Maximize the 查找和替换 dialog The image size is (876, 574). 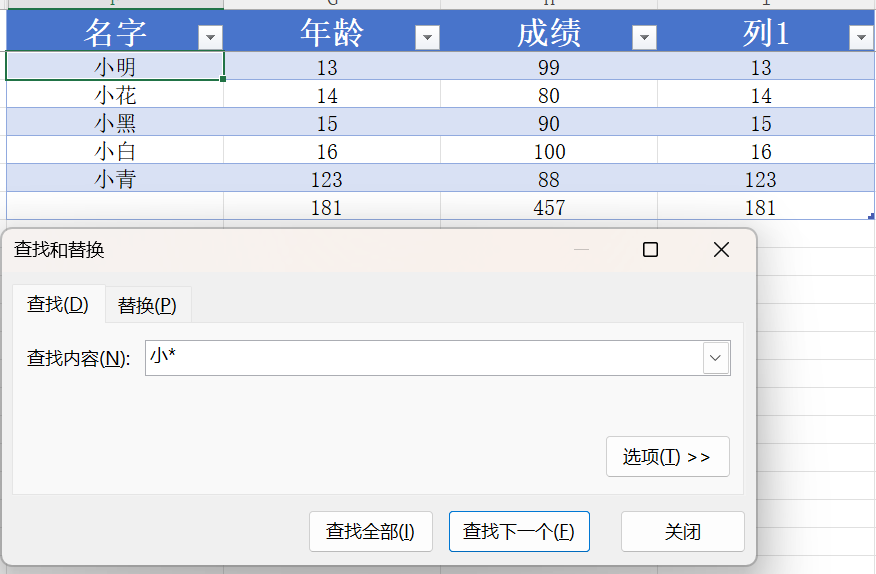[x=650, y=250]
